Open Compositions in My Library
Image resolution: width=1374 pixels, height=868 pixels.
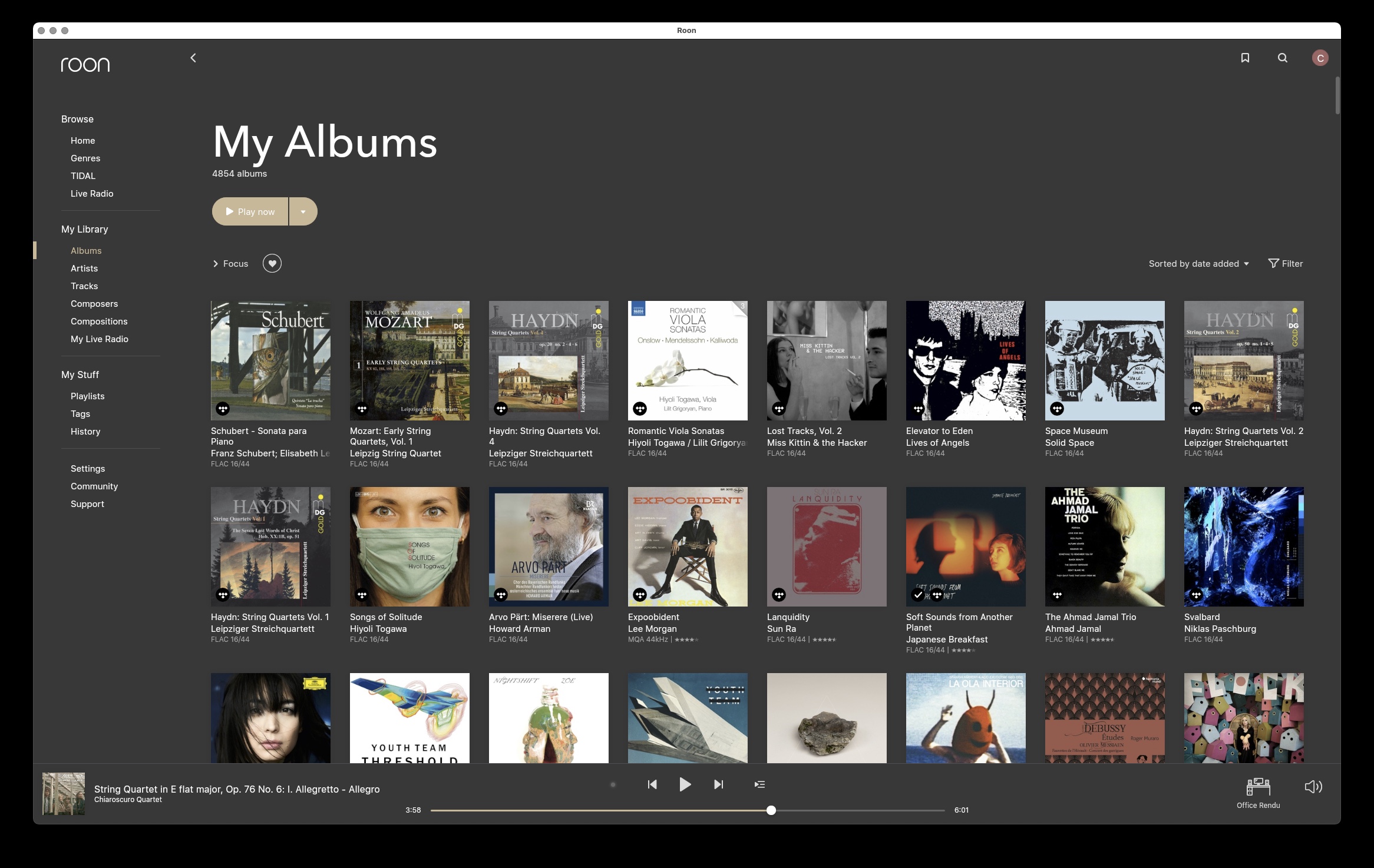pos(99,322)
